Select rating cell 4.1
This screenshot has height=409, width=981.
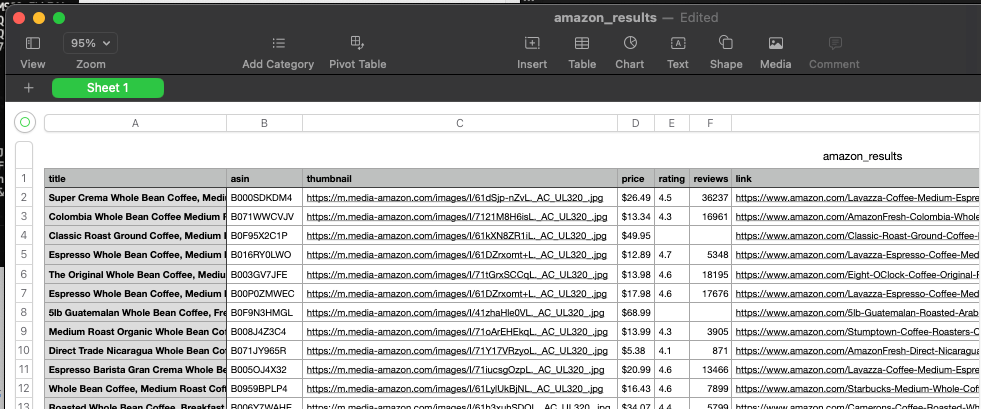tap(672, 350)
